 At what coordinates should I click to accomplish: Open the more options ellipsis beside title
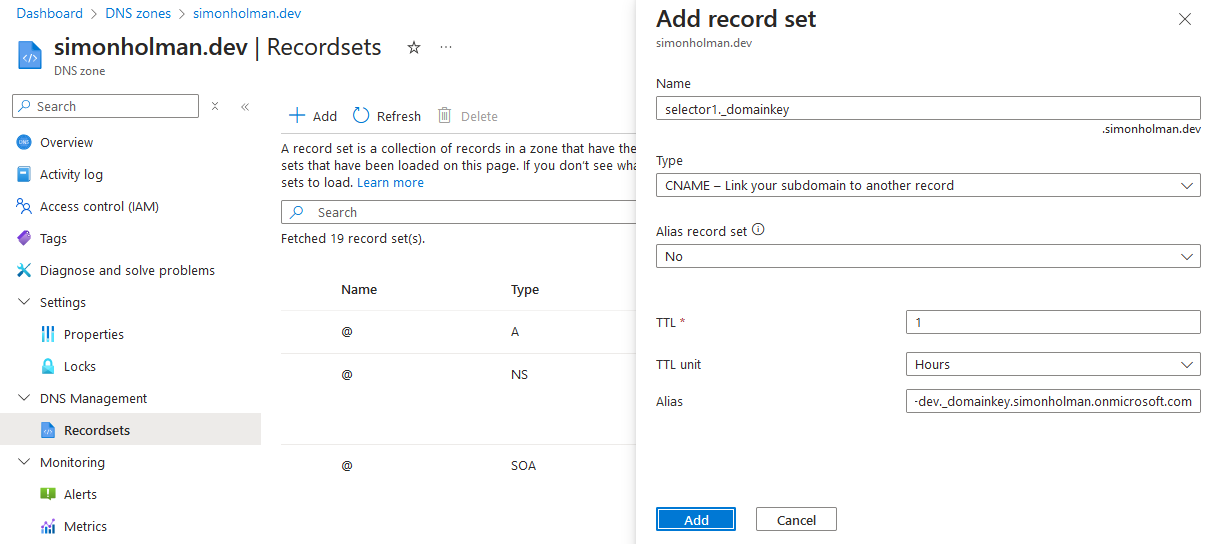(446, 47)
